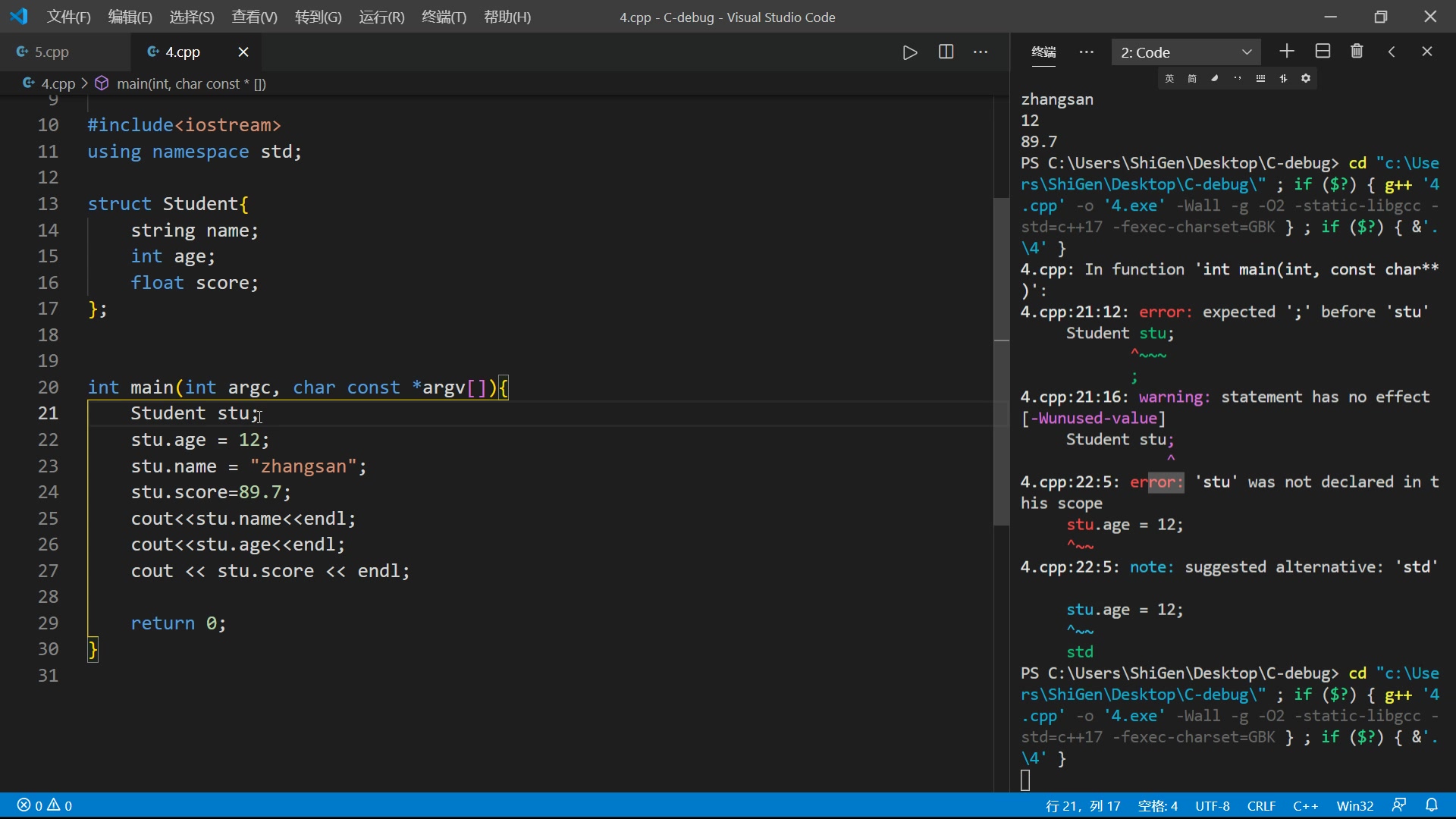Change line endings via CRLF
Screen dimensions: 1456x819
(1261, 805)
